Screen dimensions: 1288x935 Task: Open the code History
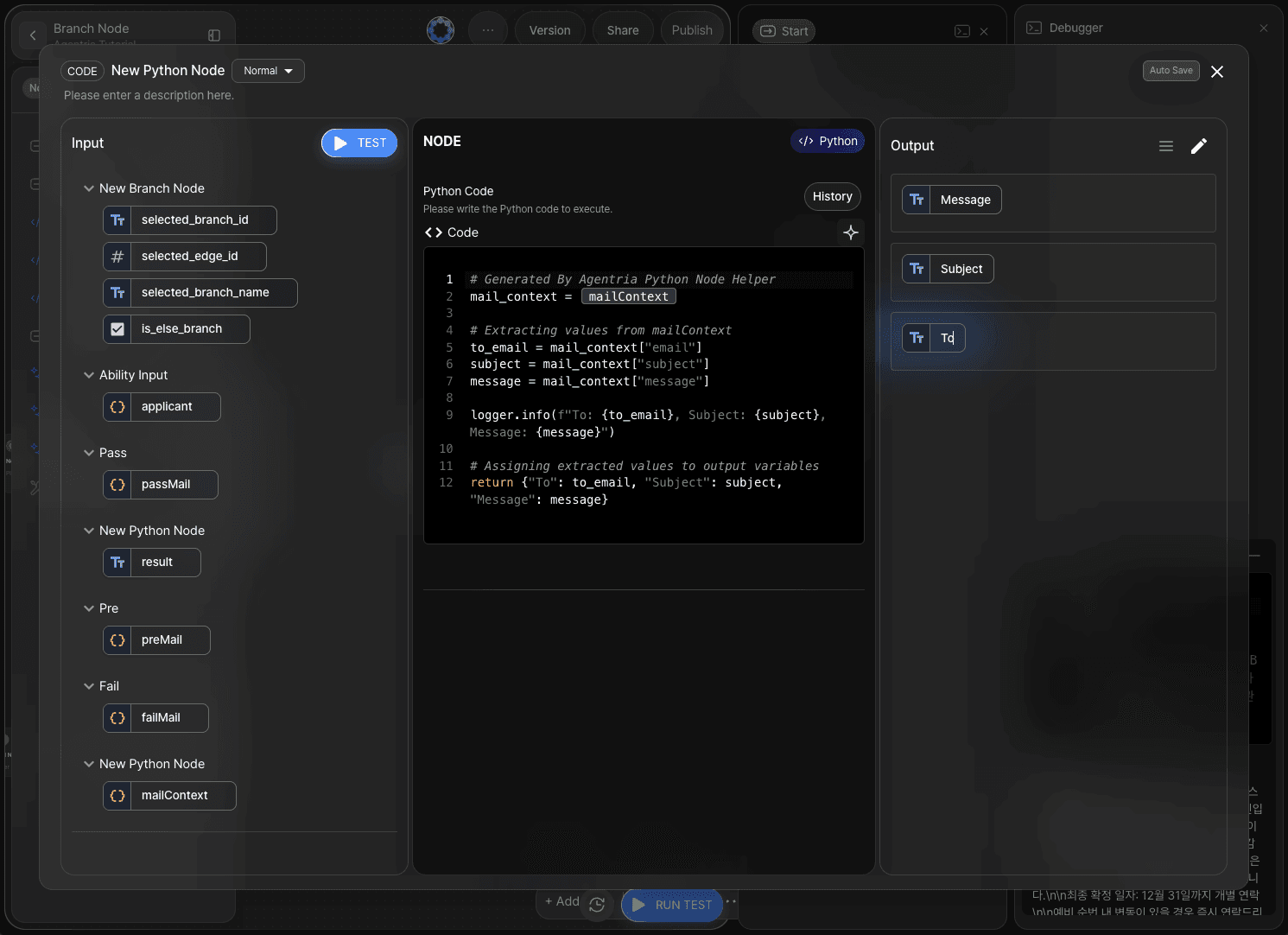click(x=833, y=196)
